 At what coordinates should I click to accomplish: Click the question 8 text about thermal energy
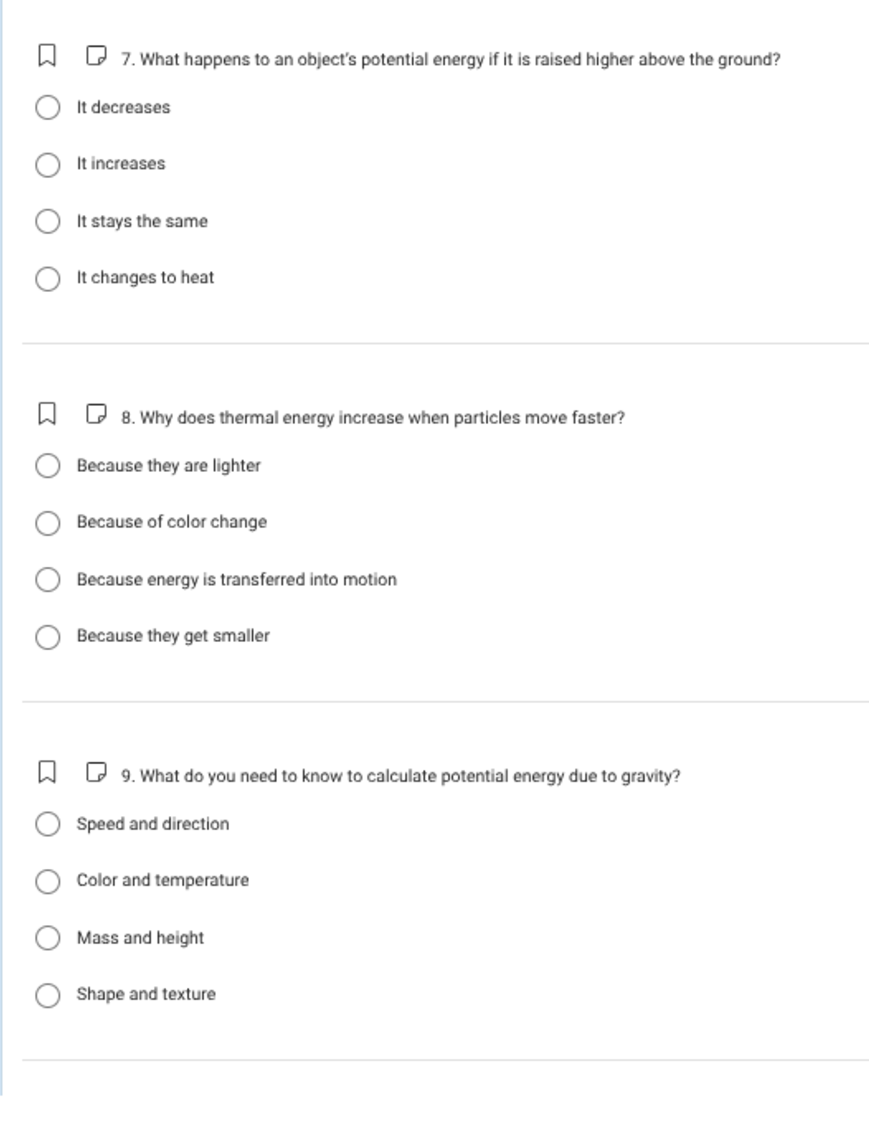coord(372,418)
